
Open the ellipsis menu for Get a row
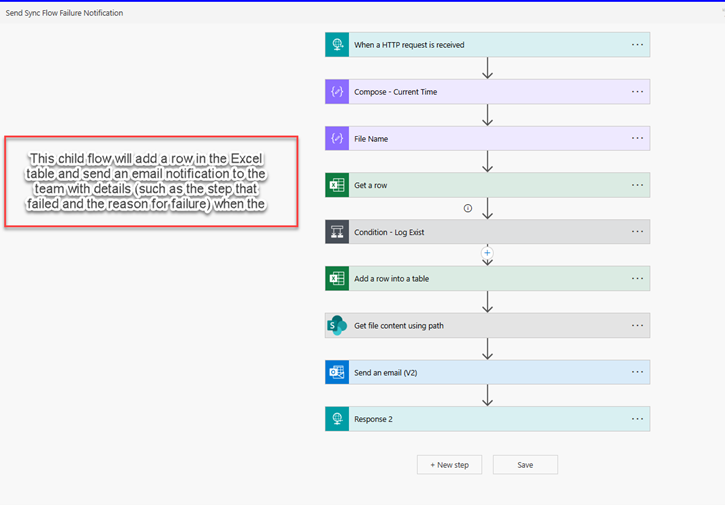(637, 185)
